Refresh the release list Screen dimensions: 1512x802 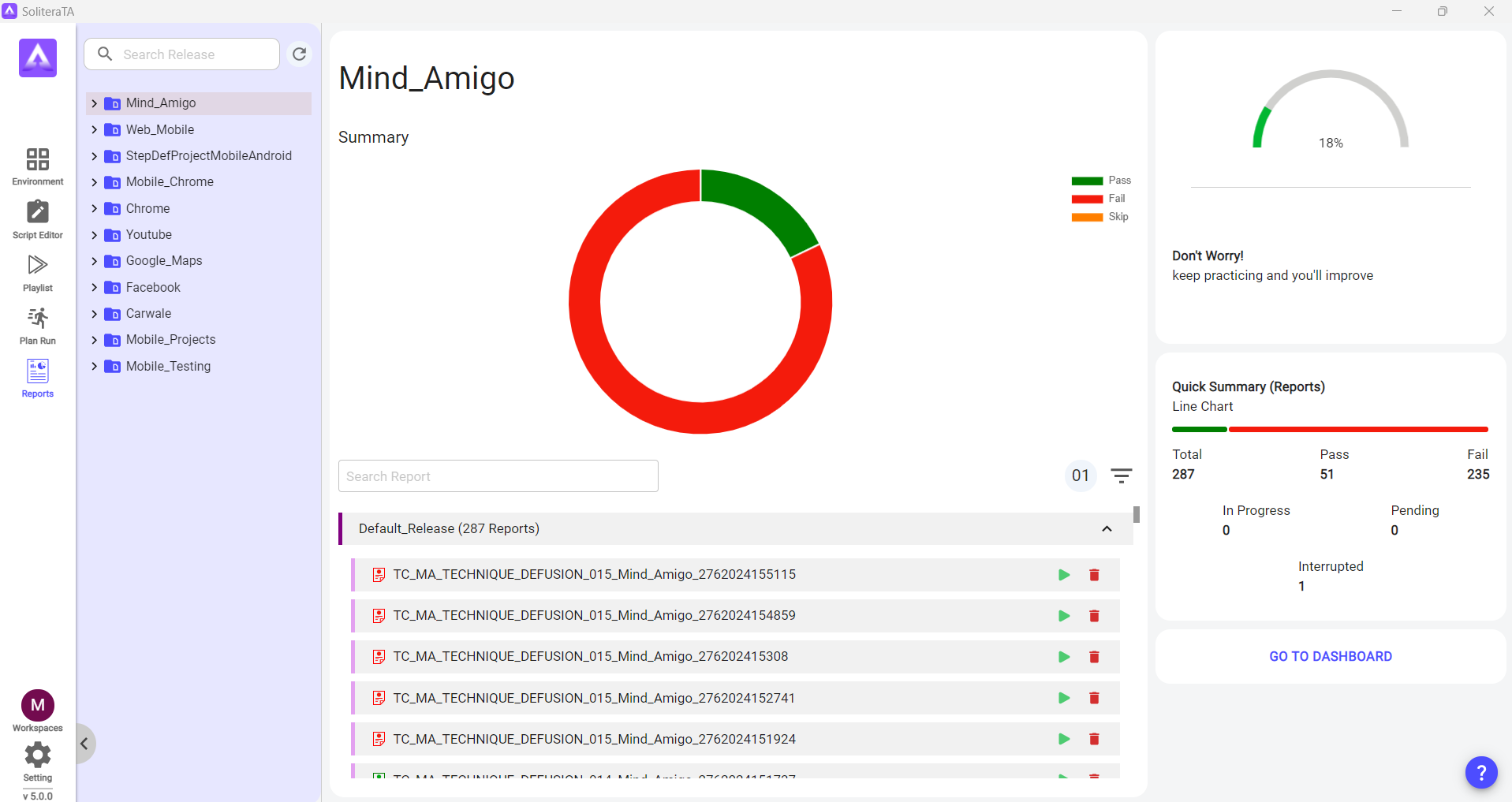point(300,54)
